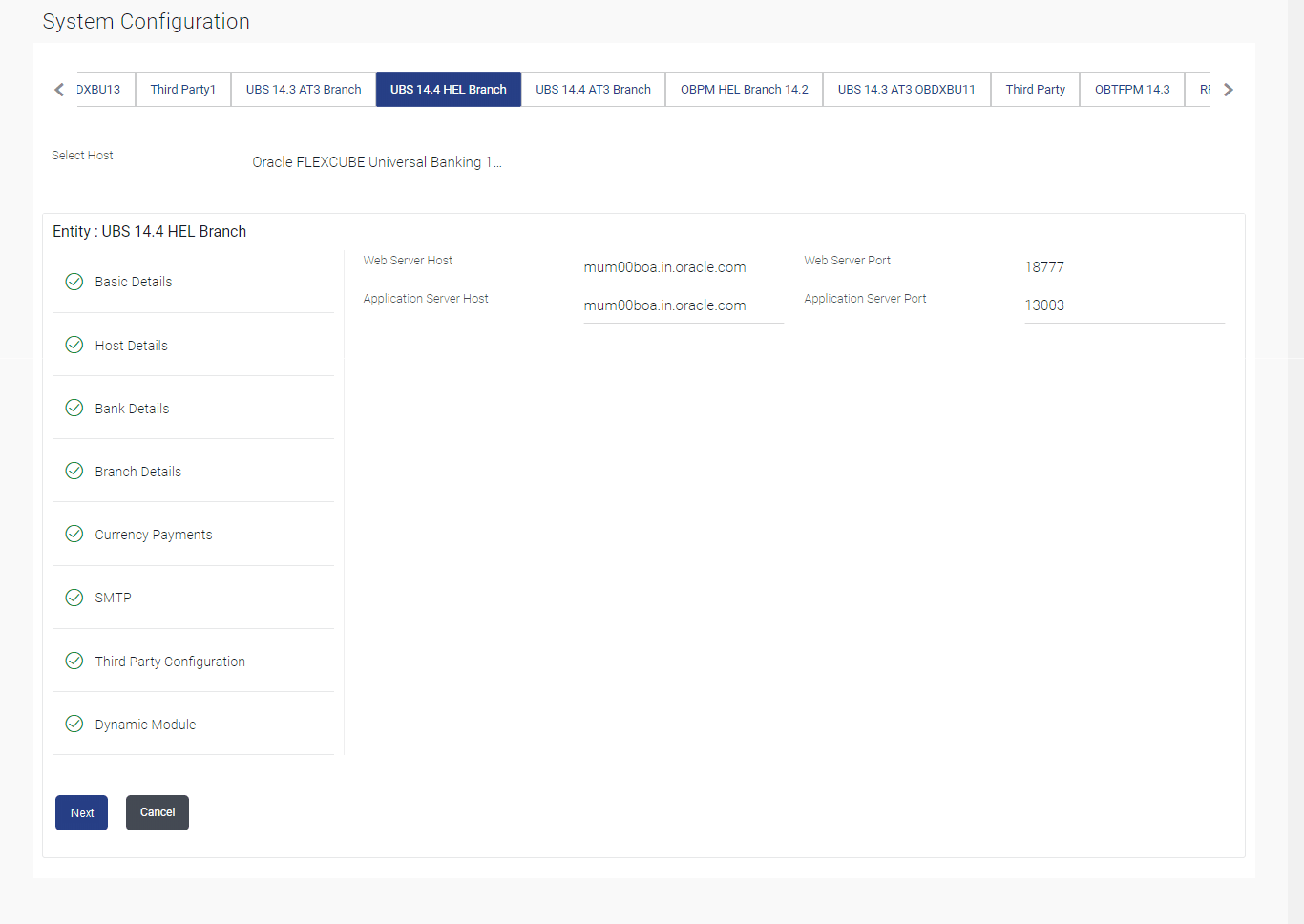Viewport: 1304px width, 924px height.
Task: Click the Host Details checkmark icon
Action: pyautogui.click(x=74, y=345)
